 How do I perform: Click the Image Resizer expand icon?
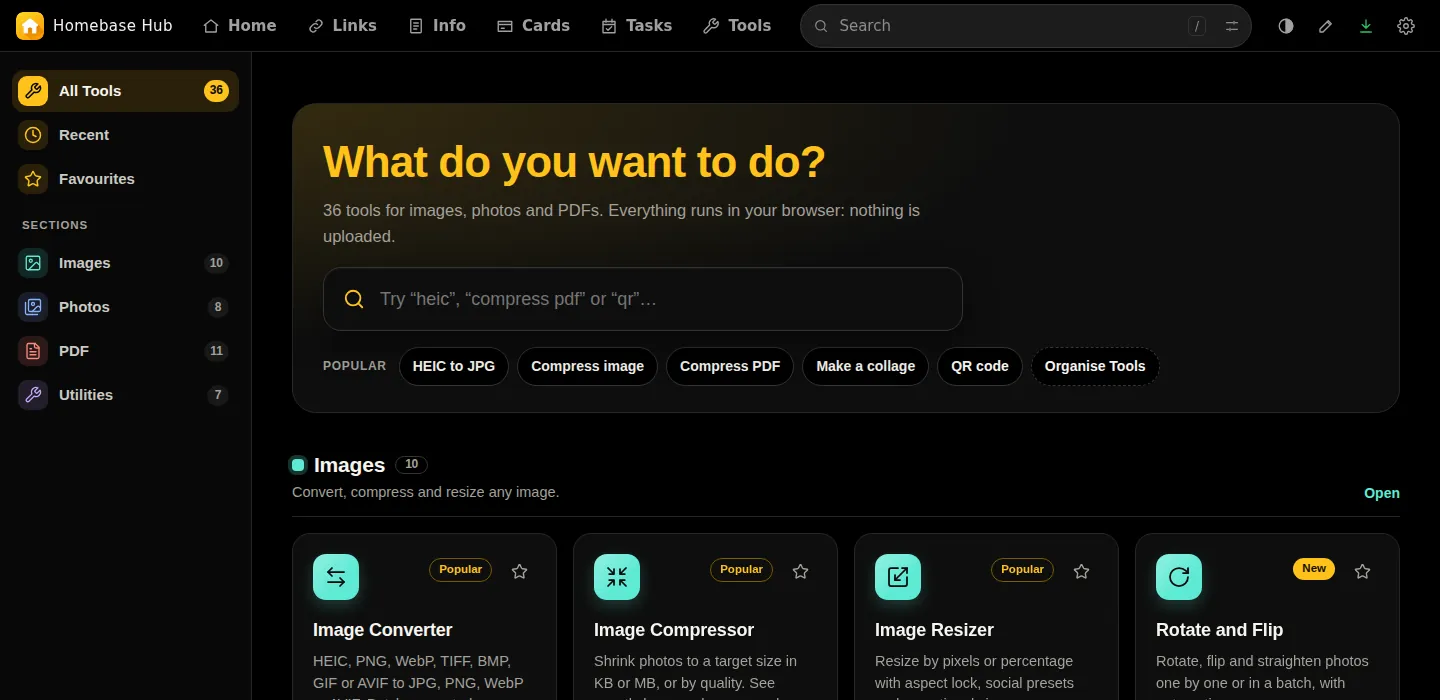point(898,577)
